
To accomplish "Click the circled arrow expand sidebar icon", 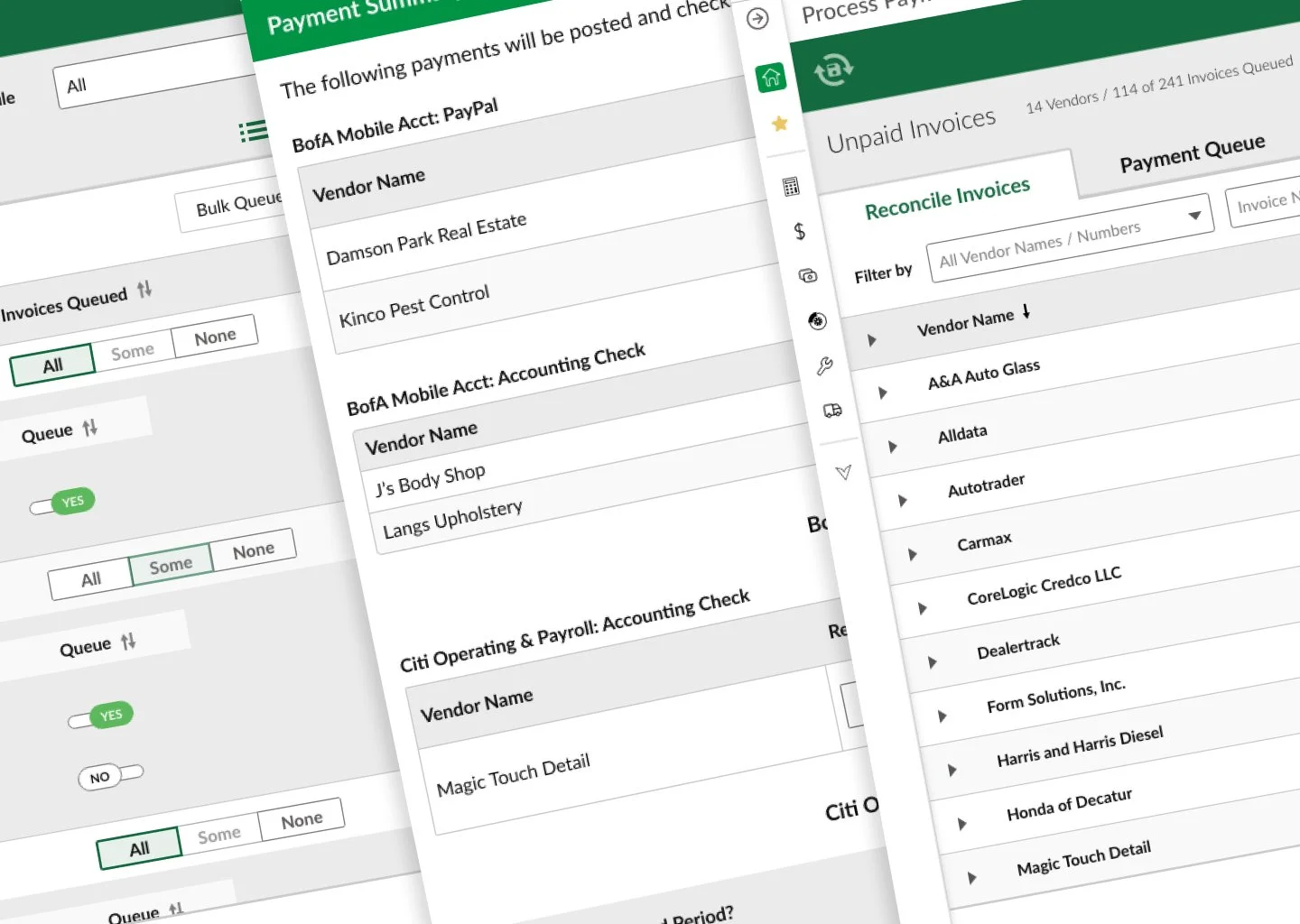I will pos(758,18).
